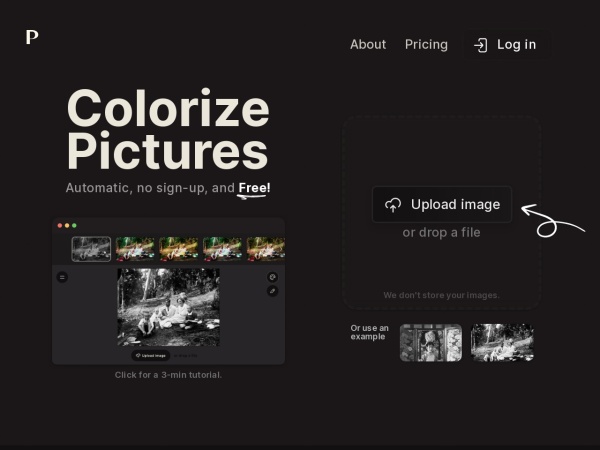Image resolution: width=600 pixels, height=450 pixels.
Task: Select the picnic example photo
Action: point(502,342)
